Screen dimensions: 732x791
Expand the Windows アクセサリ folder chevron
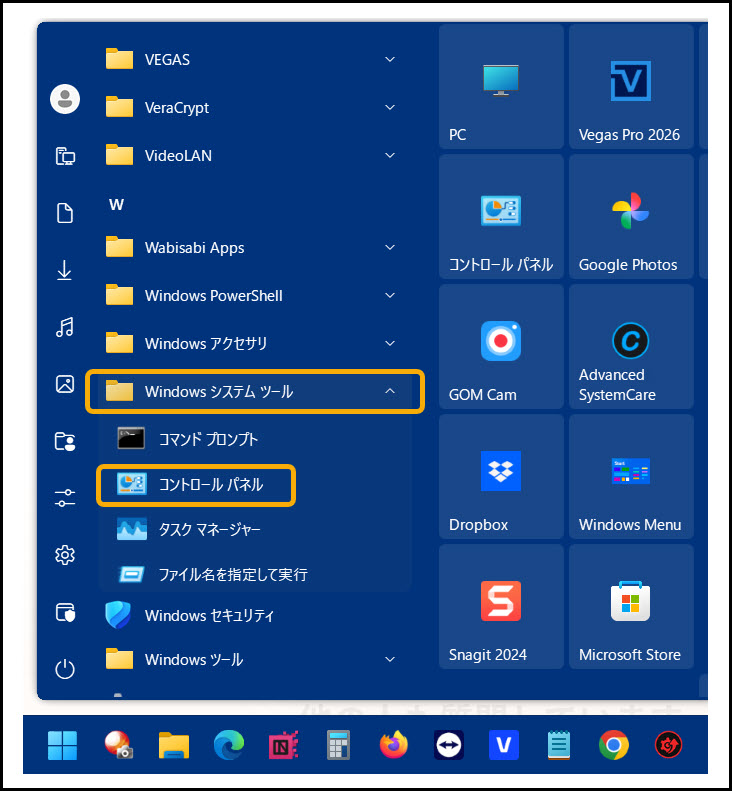coord(390,343)
